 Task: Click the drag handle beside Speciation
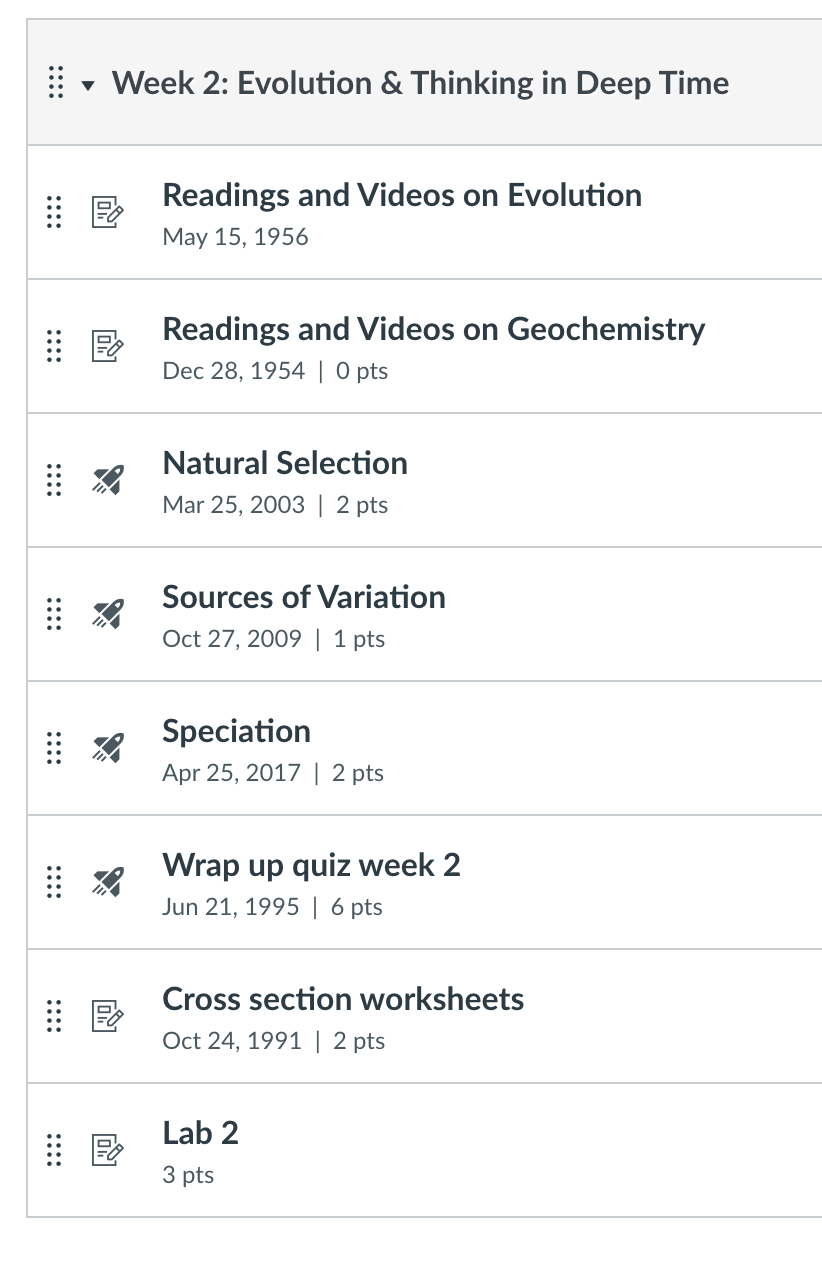click(x=55, y=748)
